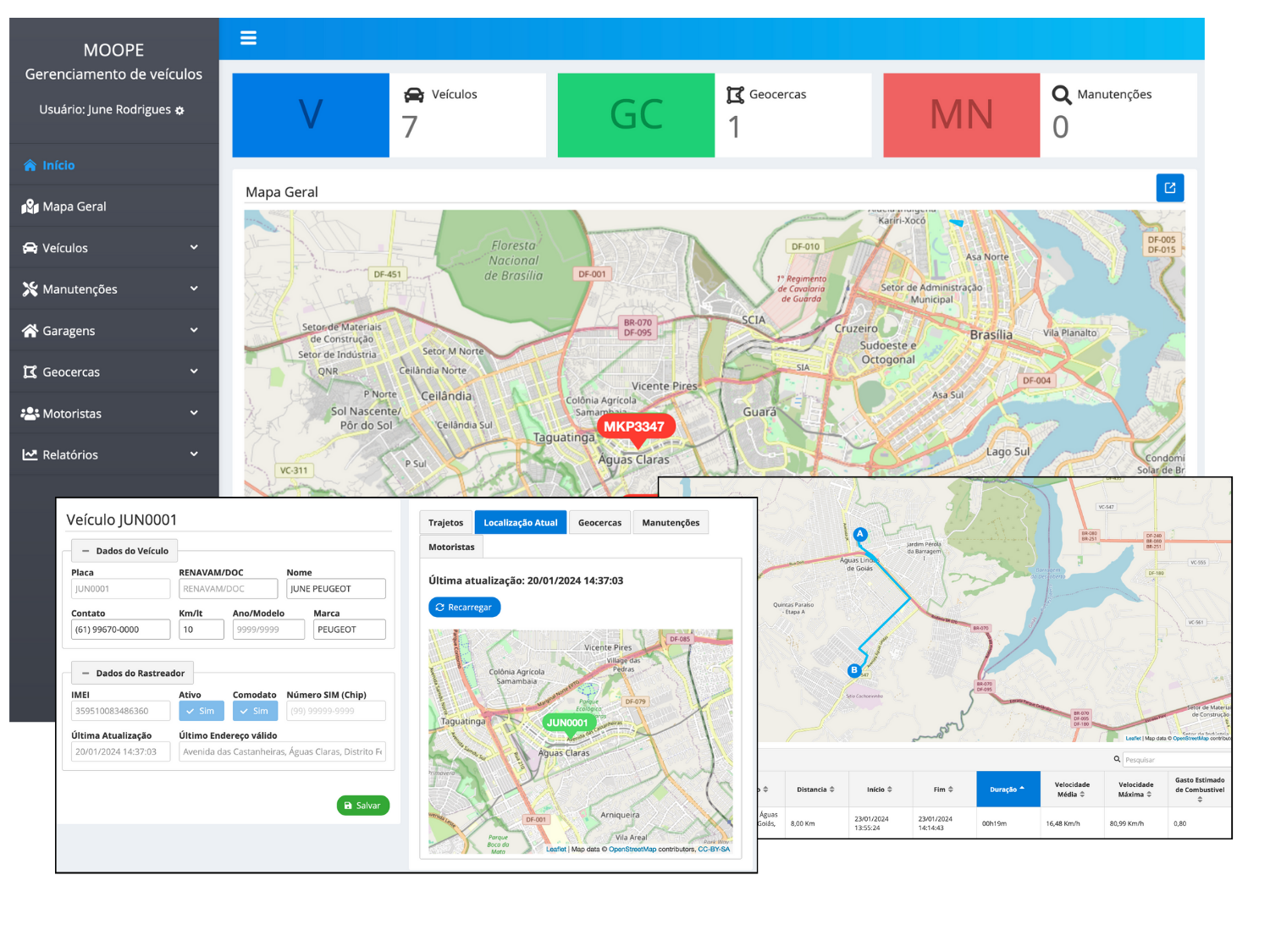
Task: Expand the Relatórios sidebar submenu chevron
Action: [x=194, y=454]
